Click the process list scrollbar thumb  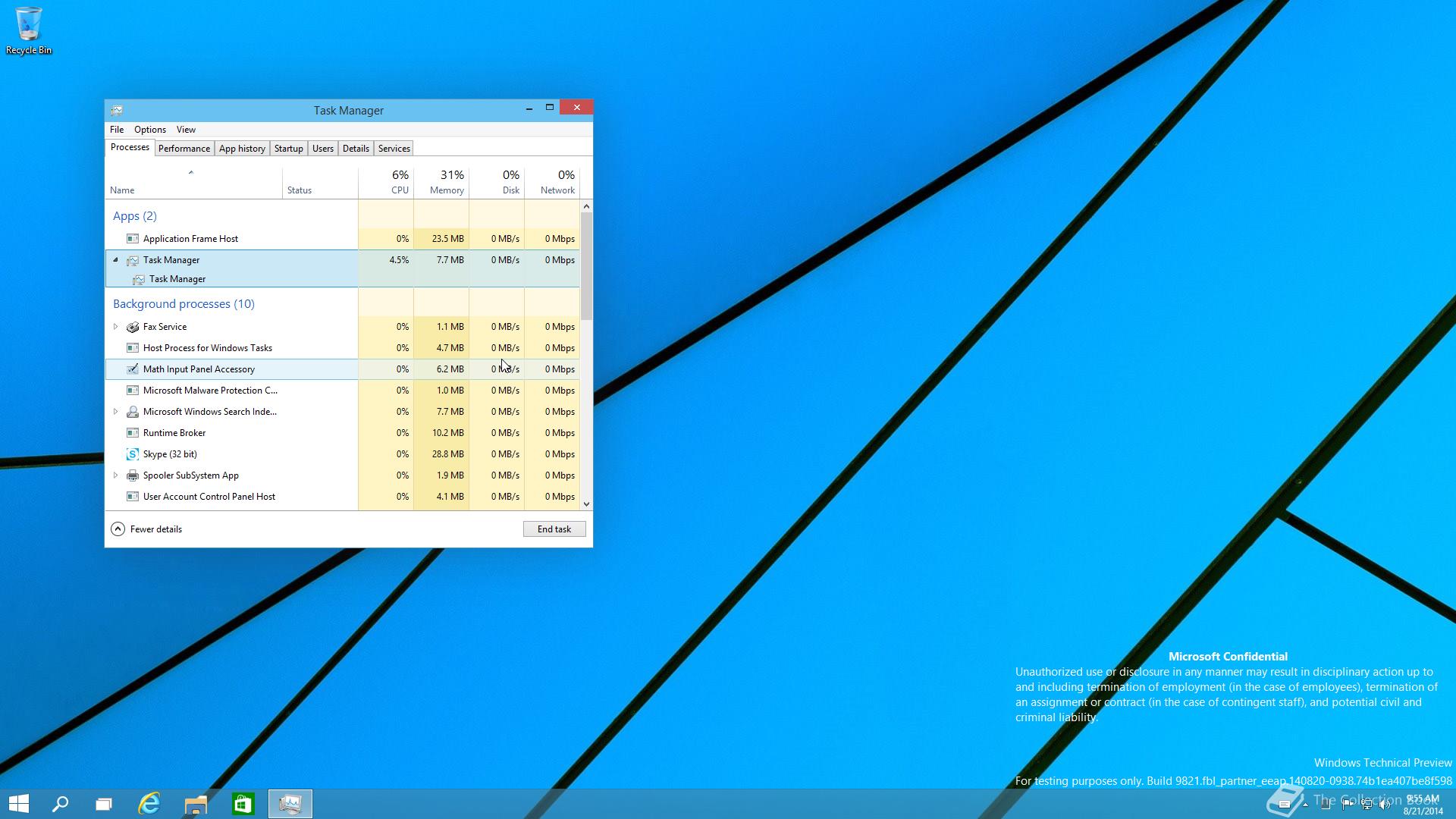pyautogui.click(x=586, y=266)
